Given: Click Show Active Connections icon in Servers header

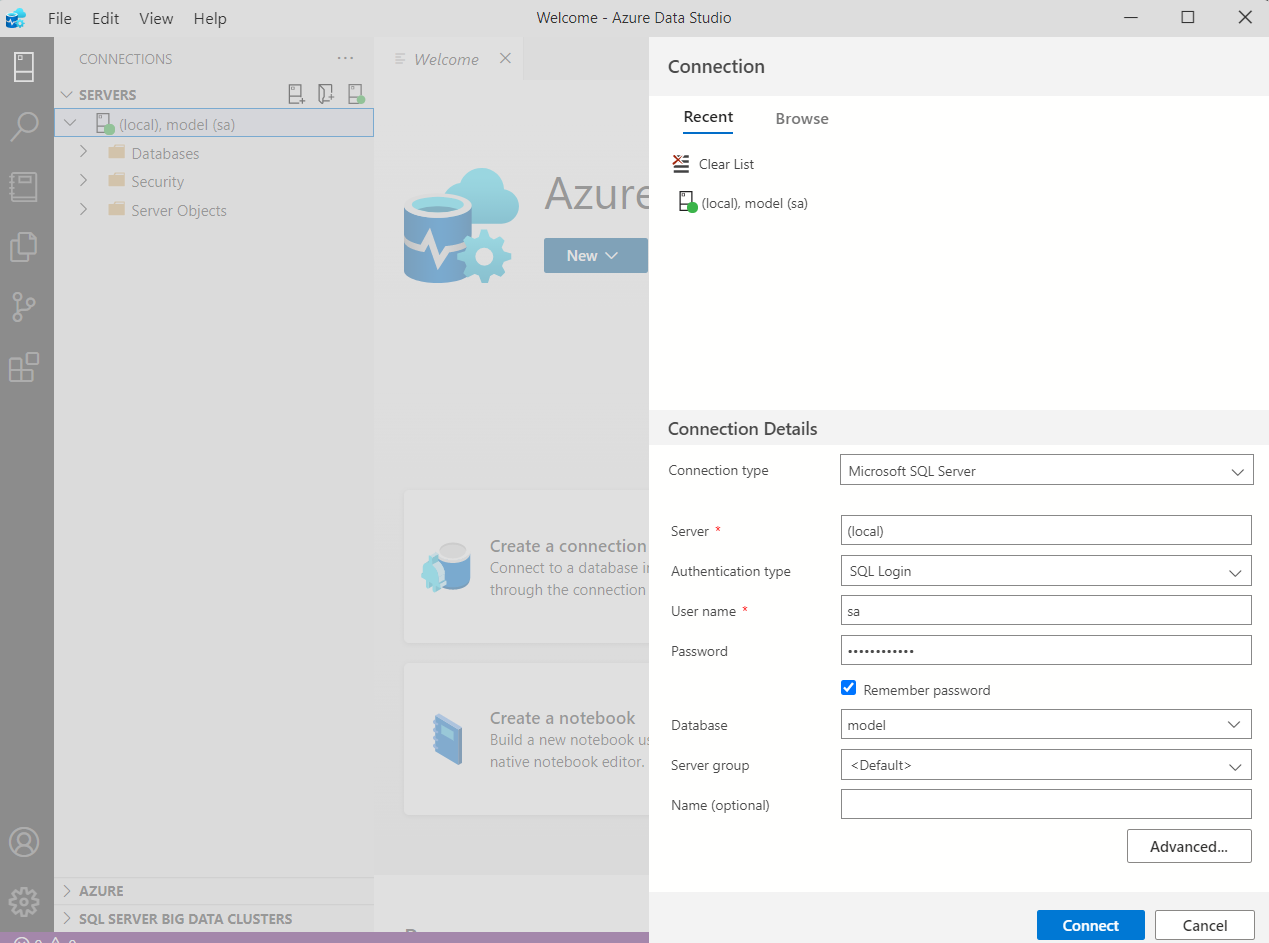Looking at the screenshot, I should click(356, 94).
